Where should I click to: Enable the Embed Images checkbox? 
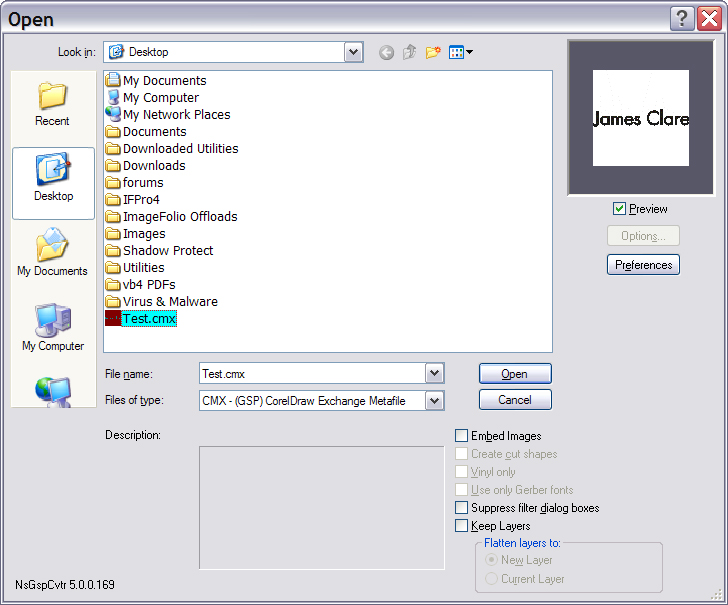(x=461, y=436)
